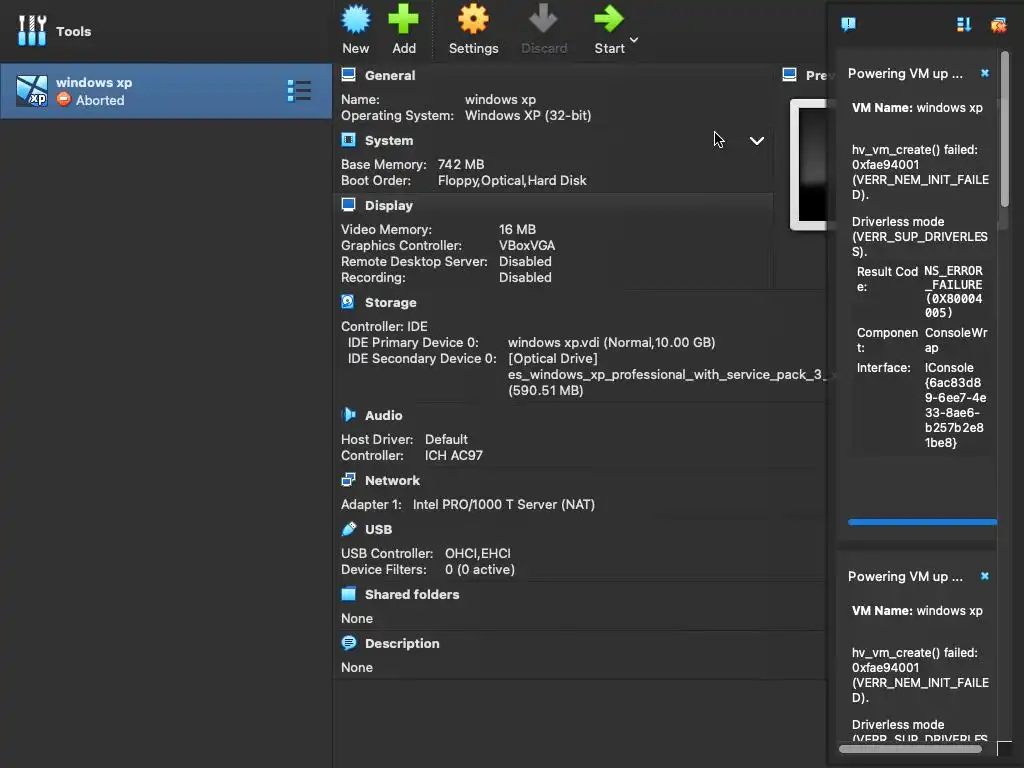The image size is (1024, 768).
Task: Click the Discard toolbar icon
Action: (x=543, y=19)
